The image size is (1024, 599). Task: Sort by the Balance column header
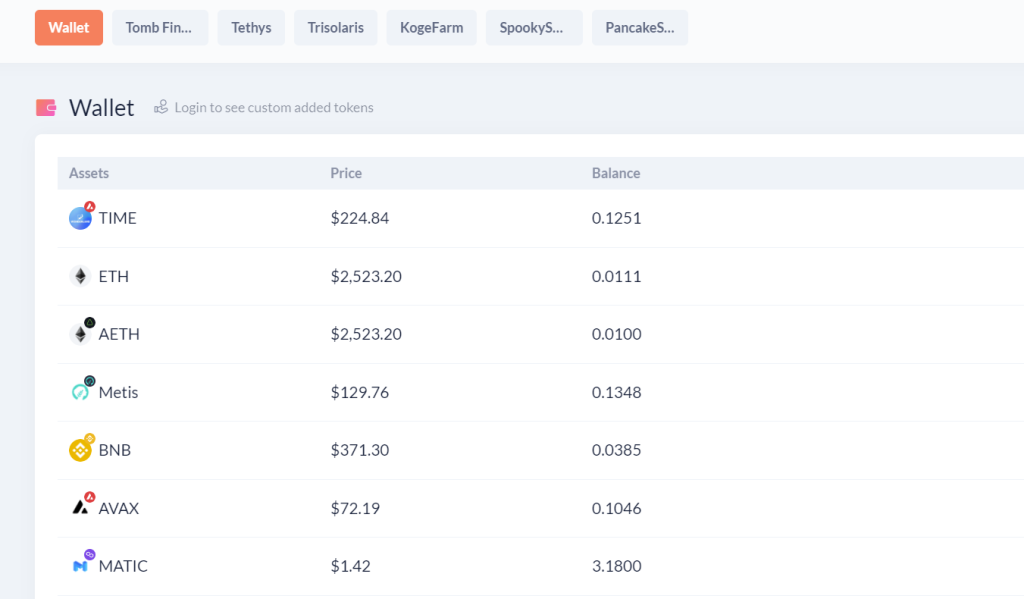(x=616, y=173)
